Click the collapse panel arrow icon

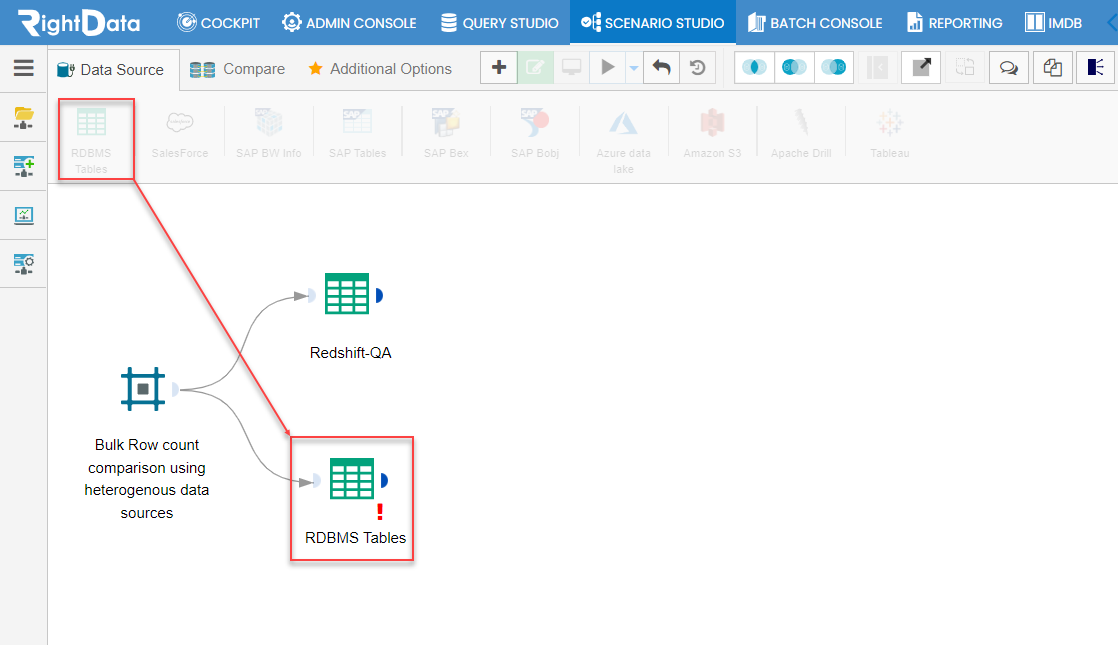pyautogui.click(x=877, y=68)
